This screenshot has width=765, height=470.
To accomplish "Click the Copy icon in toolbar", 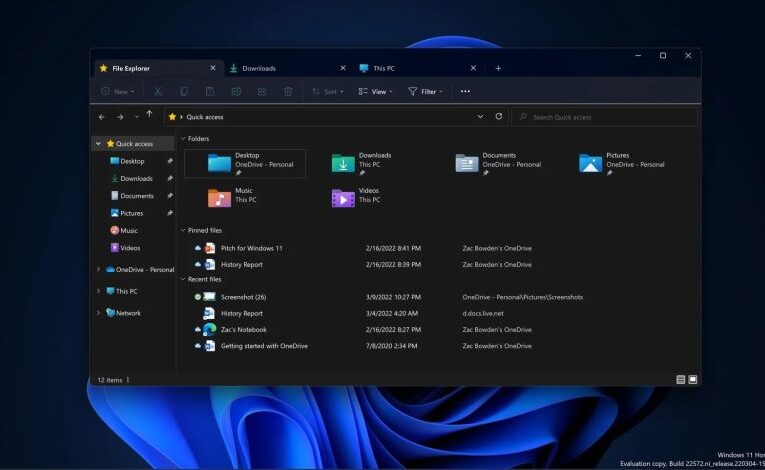I will tap(184, 91).
